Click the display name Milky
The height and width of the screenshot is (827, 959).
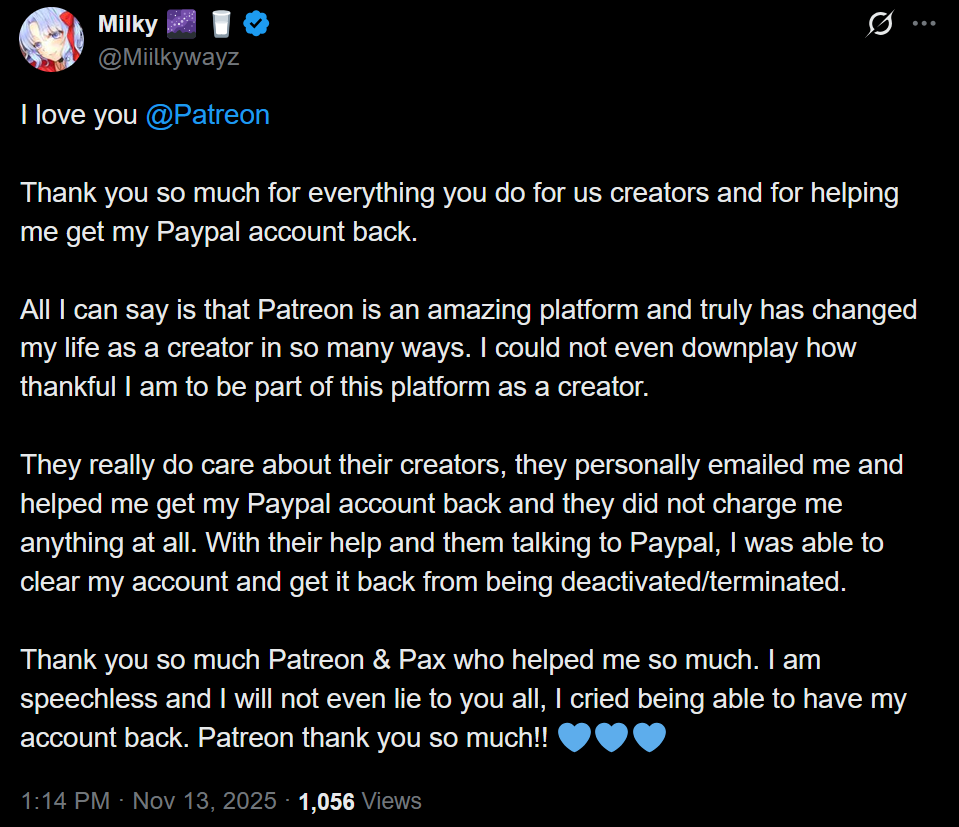[x=128, y=24]
